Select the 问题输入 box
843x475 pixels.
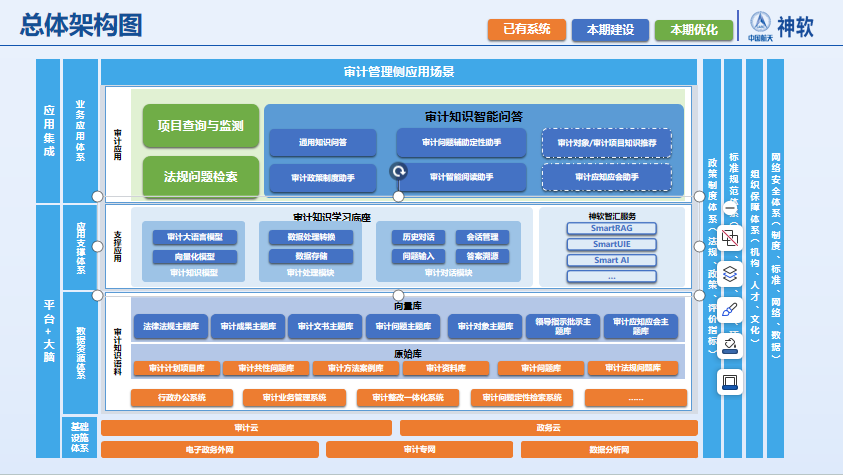tap(418, 256)
